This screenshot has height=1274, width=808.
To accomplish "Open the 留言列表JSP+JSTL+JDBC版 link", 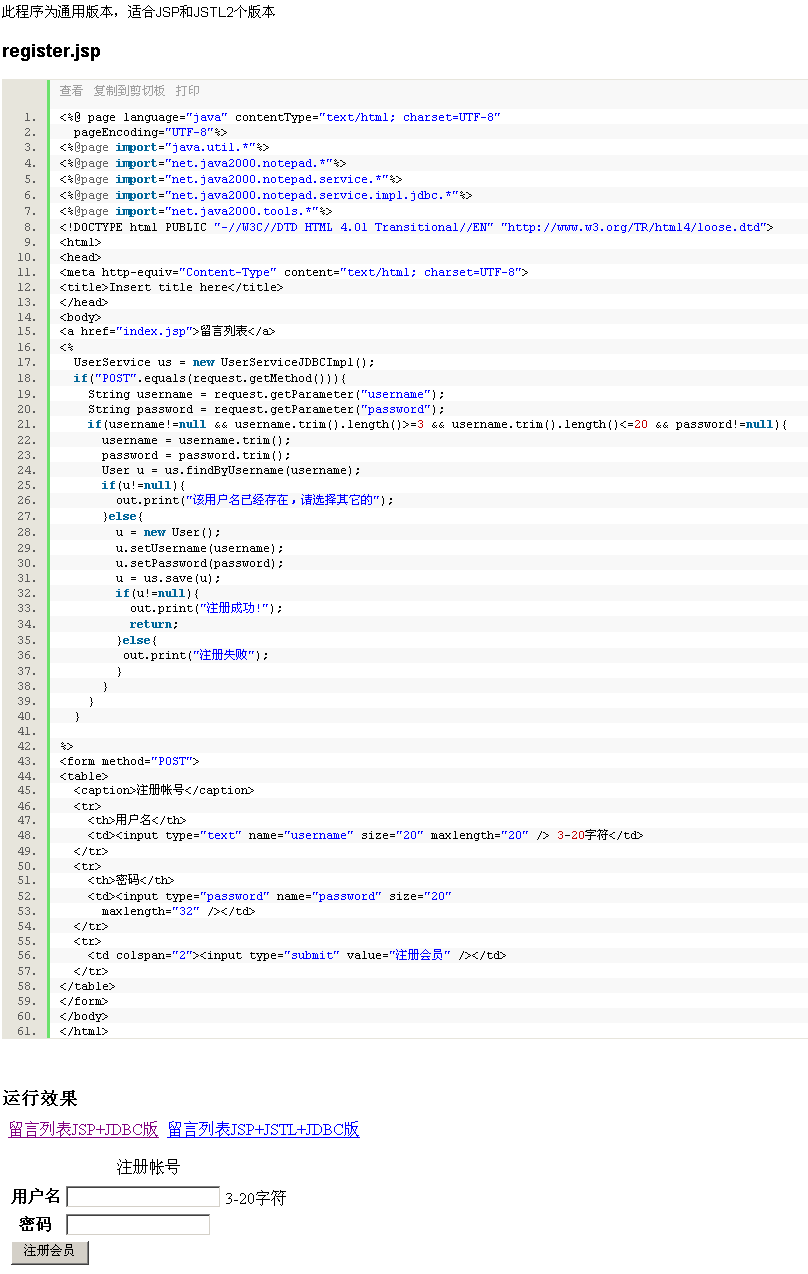I will 263,1130.
